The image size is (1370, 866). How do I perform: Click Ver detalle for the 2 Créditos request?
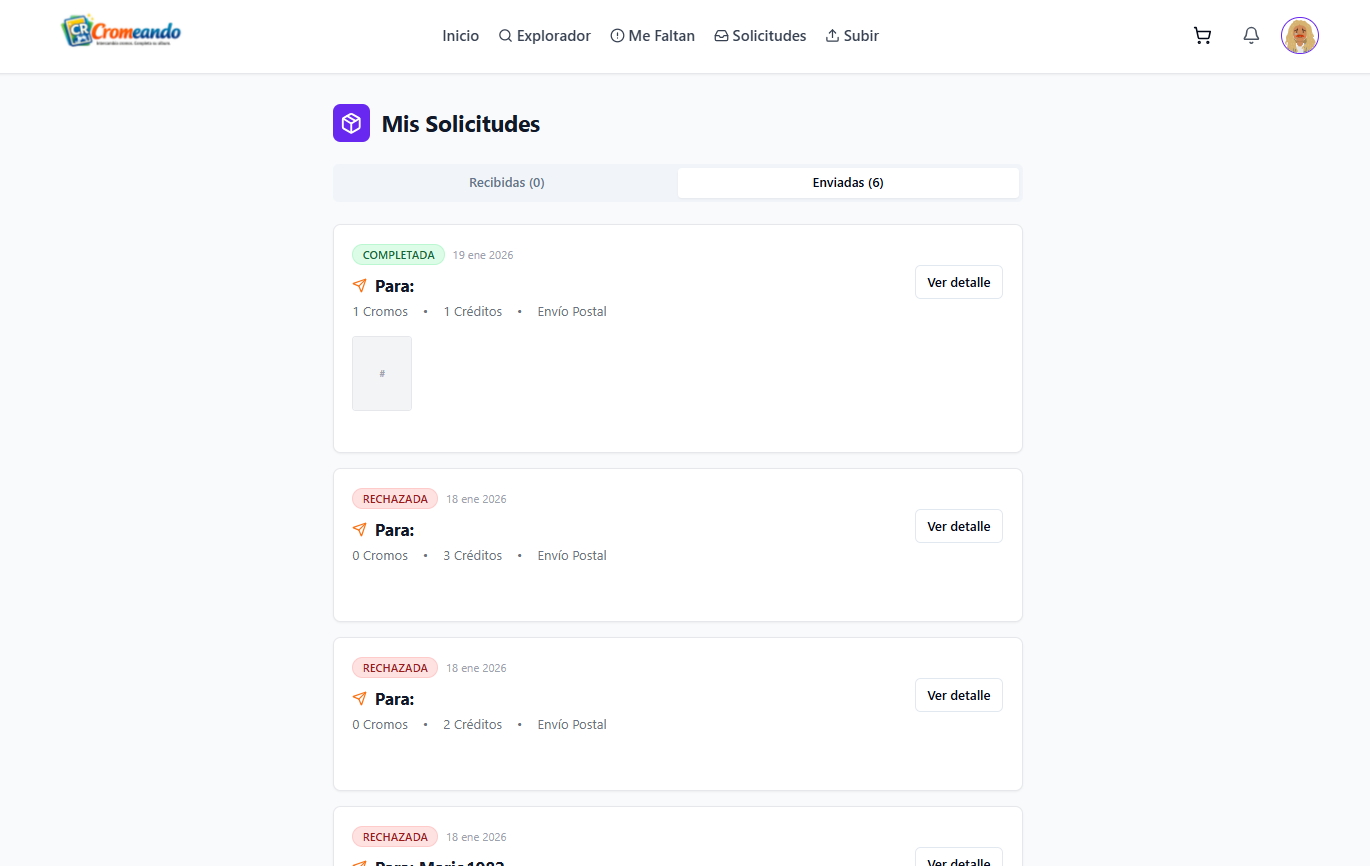coord(958,695)
